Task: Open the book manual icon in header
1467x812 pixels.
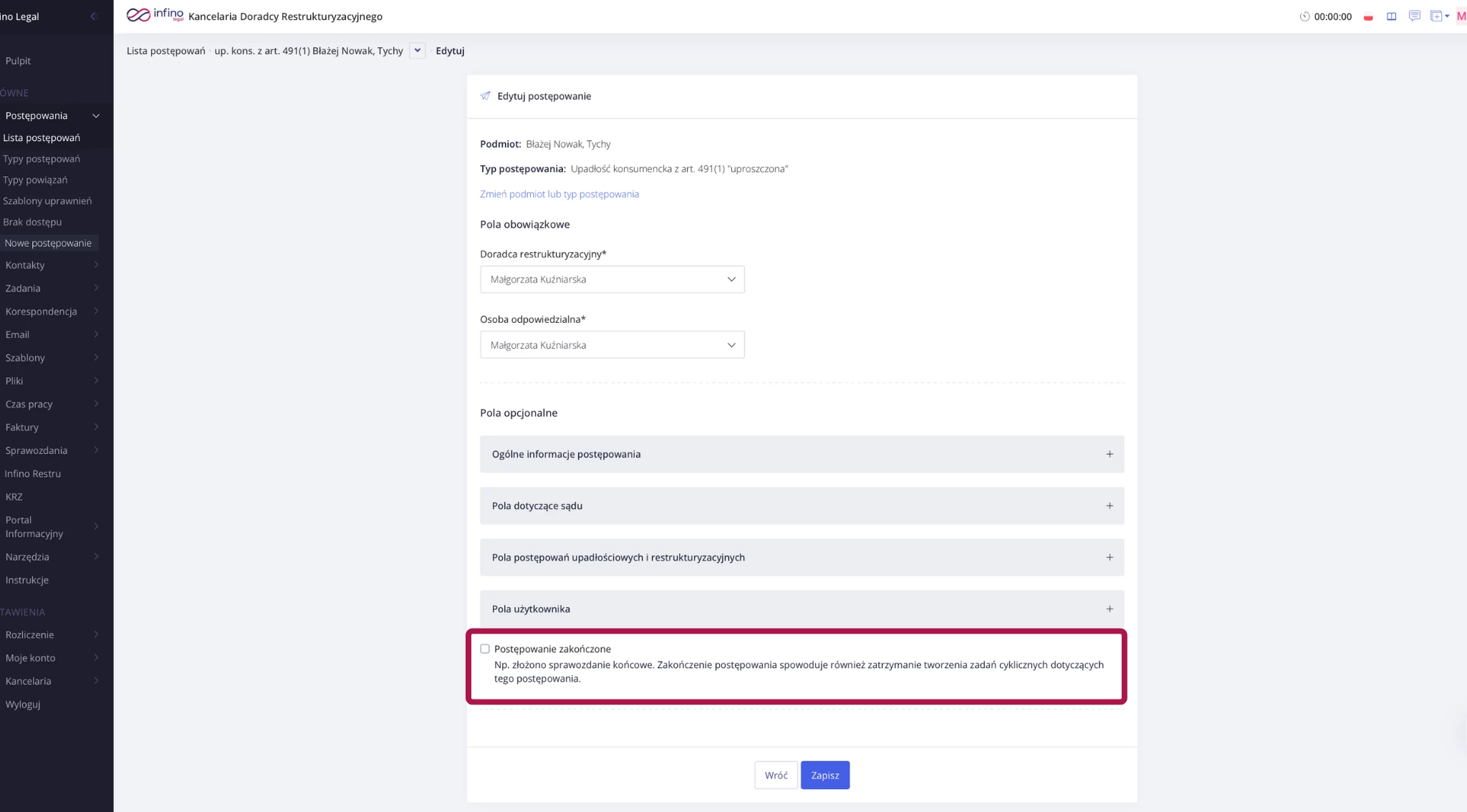Action: (1391, 16)
